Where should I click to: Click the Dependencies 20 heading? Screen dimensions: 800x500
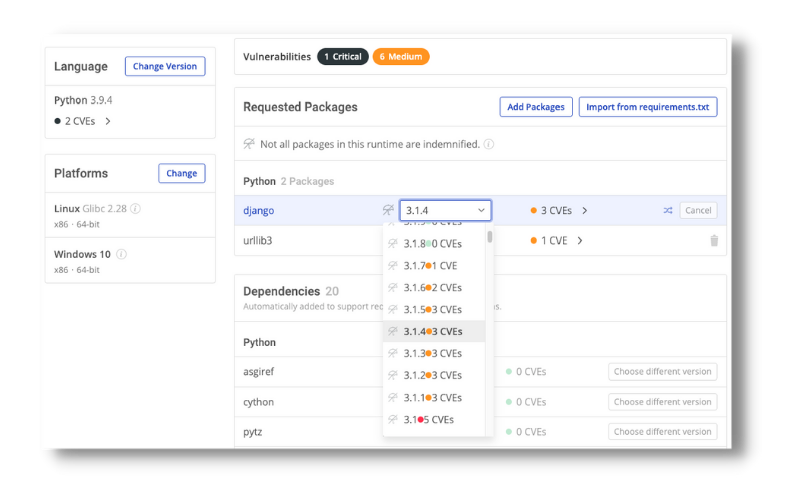click(291, 291)
